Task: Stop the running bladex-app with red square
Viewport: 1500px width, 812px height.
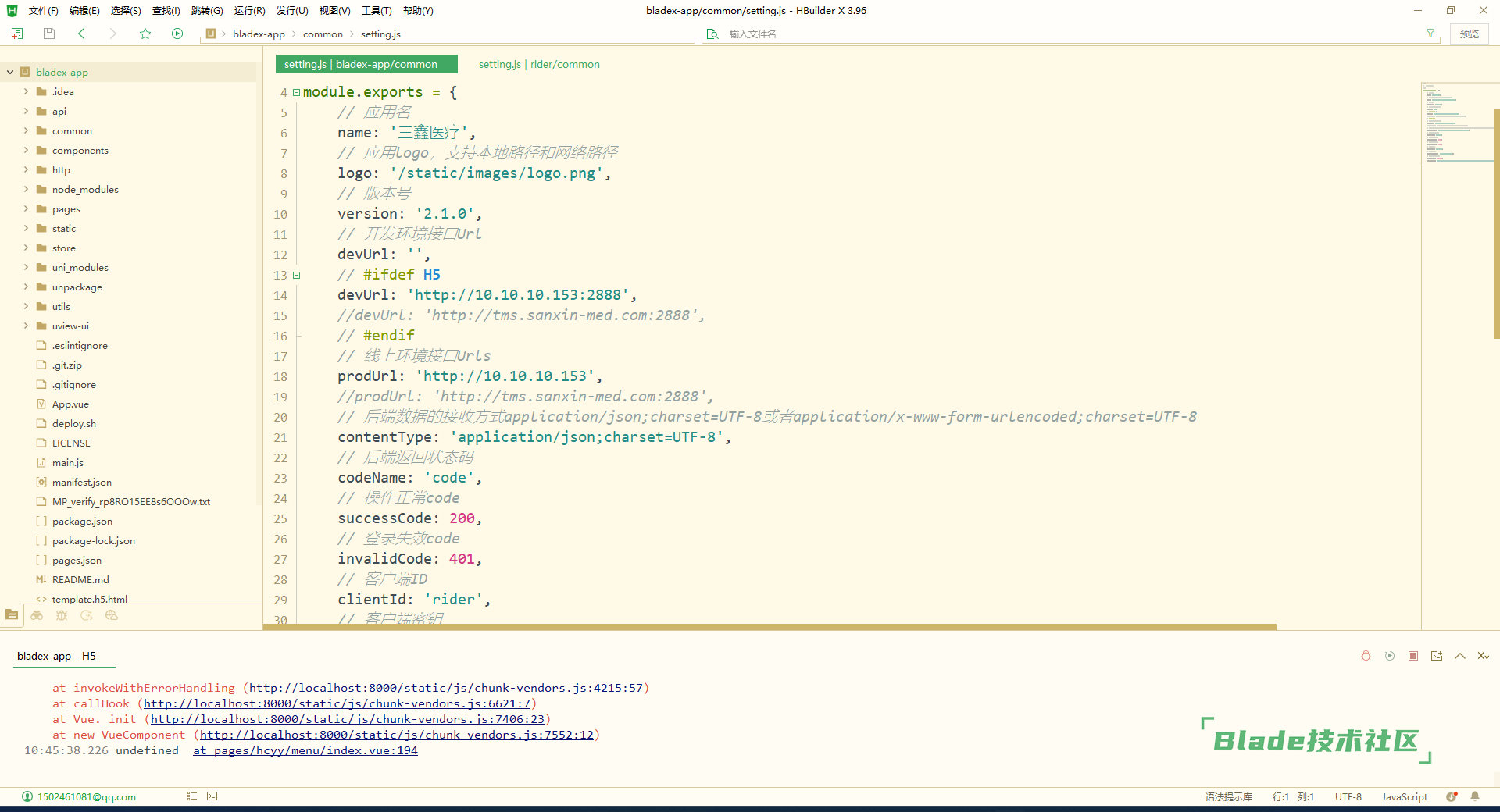Action: (x=1413, y=656)
